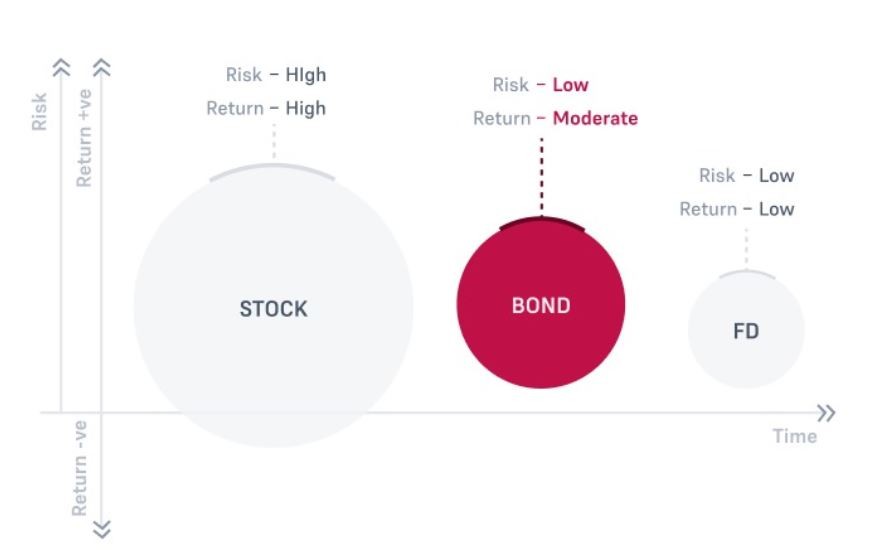Click the dark arc atop BOND circle
871x550 pixels.
point(542,223)
